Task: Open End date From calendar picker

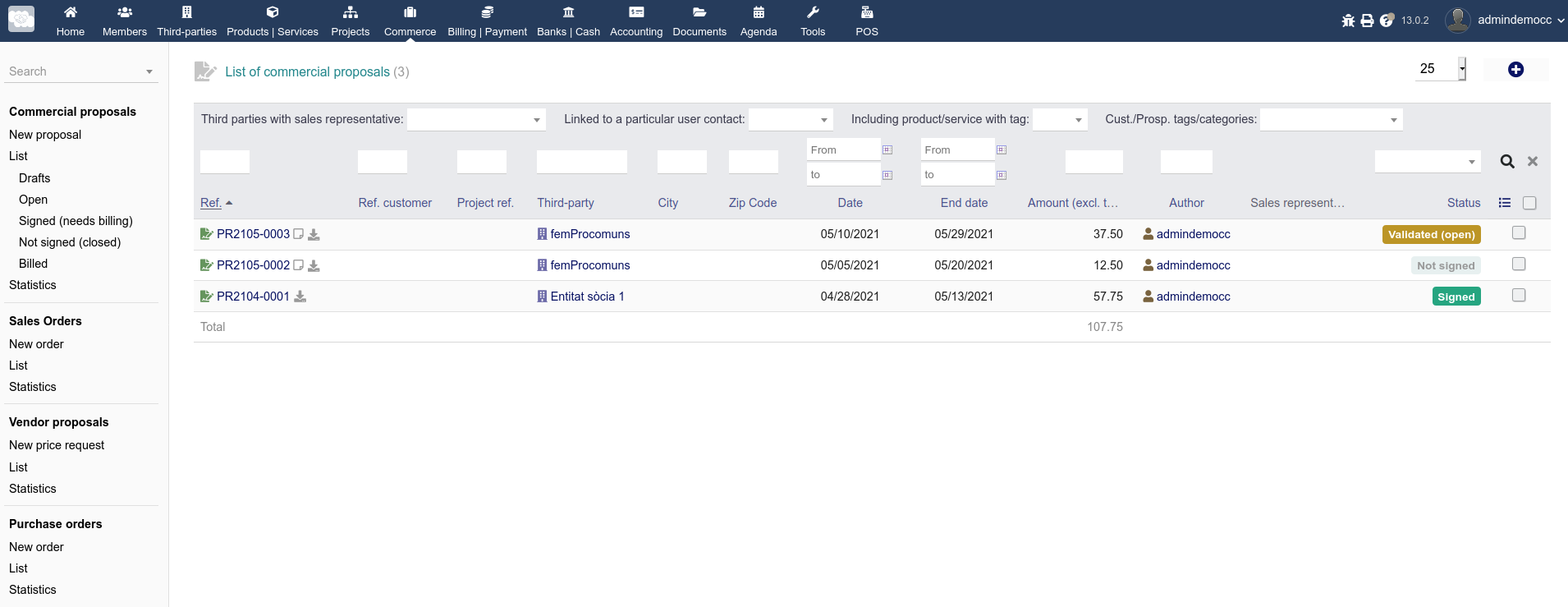Action: 1002,149
